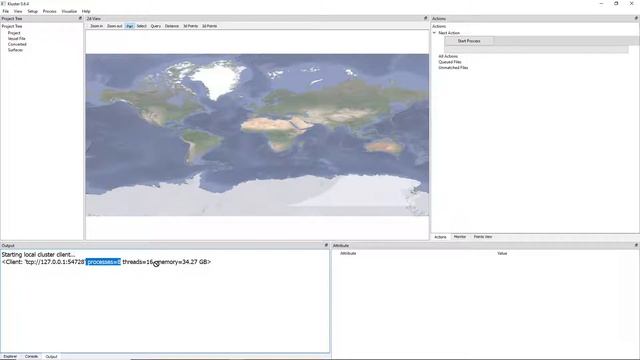Select Unmatched Files in Actions tree
The width and height of the screenshot is (640, 360).
point(453,68)
